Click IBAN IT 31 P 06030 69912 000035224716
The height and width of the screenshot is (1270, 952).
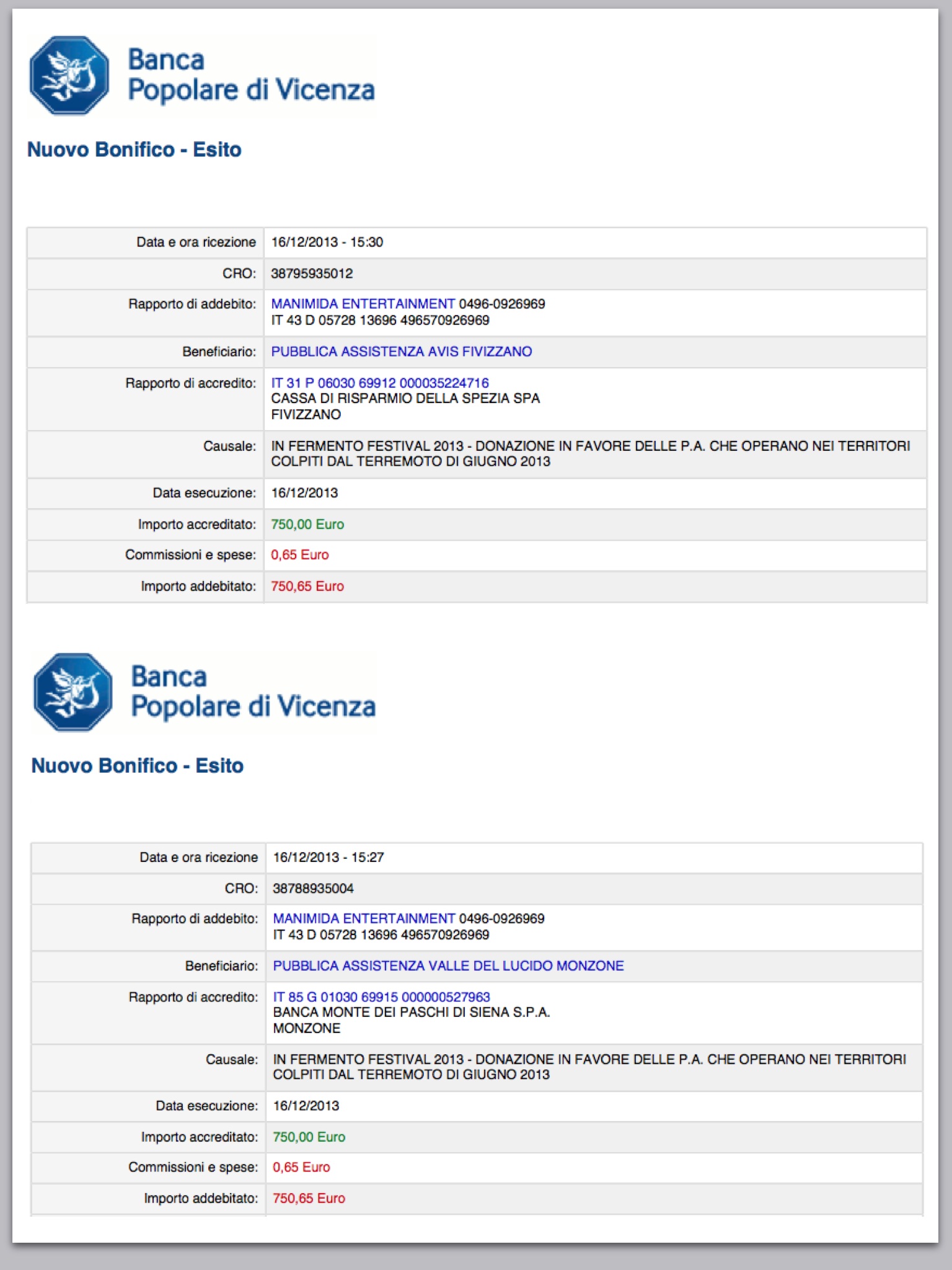pyautogui.click(x=380, y=383)
